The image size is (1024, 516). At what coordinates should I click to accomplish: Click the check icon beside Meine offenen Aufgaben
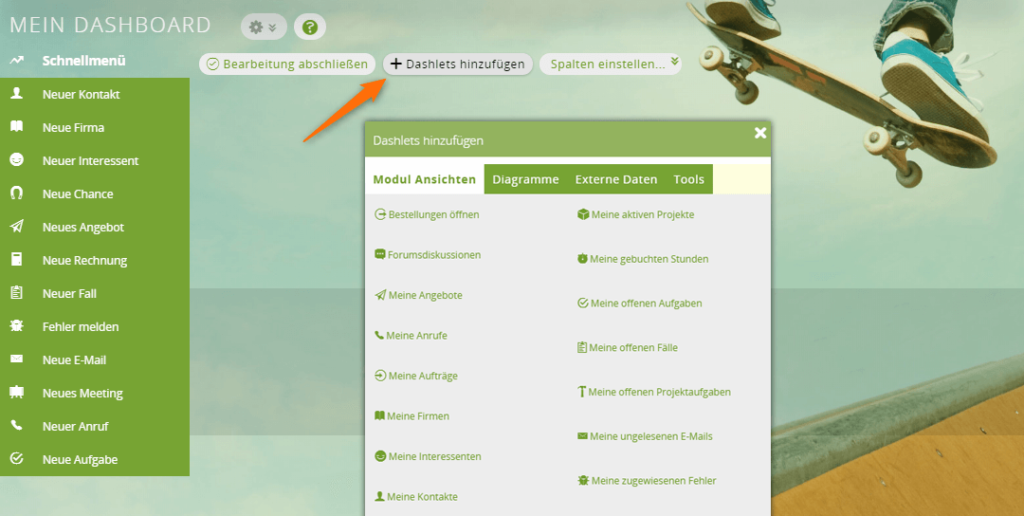tap(583, 303)
